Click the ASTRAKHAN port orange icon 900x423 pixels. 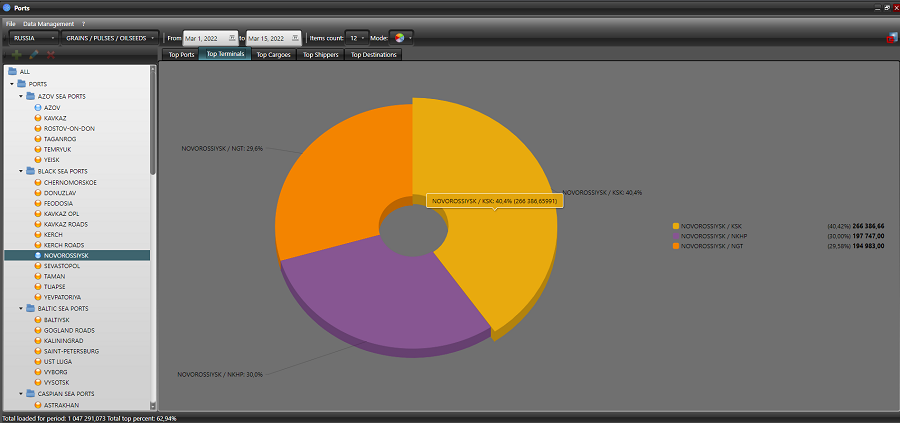pyautogui.click(x=38, y=405)
